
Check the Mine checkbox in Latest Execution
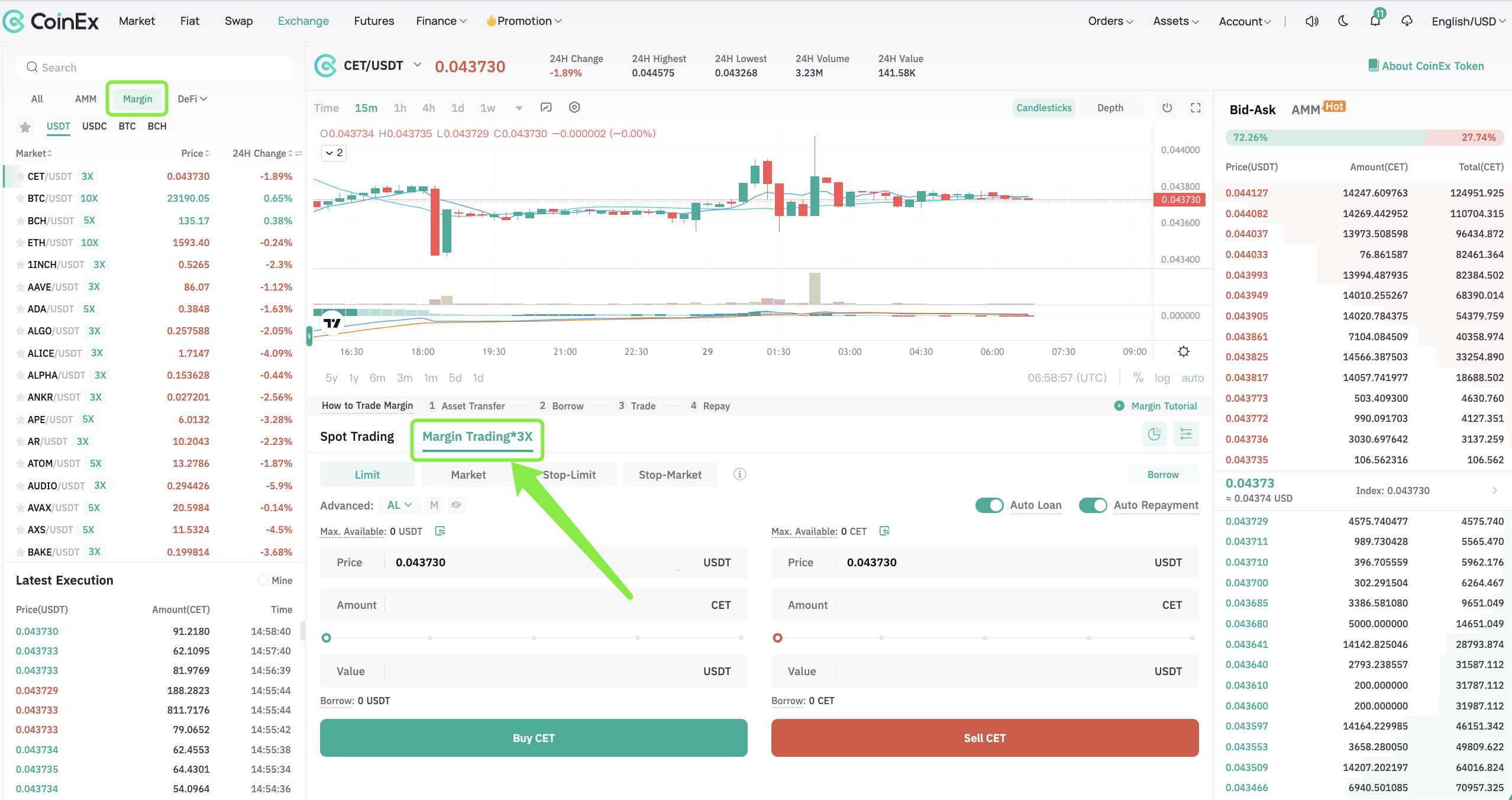coord(263,580)
